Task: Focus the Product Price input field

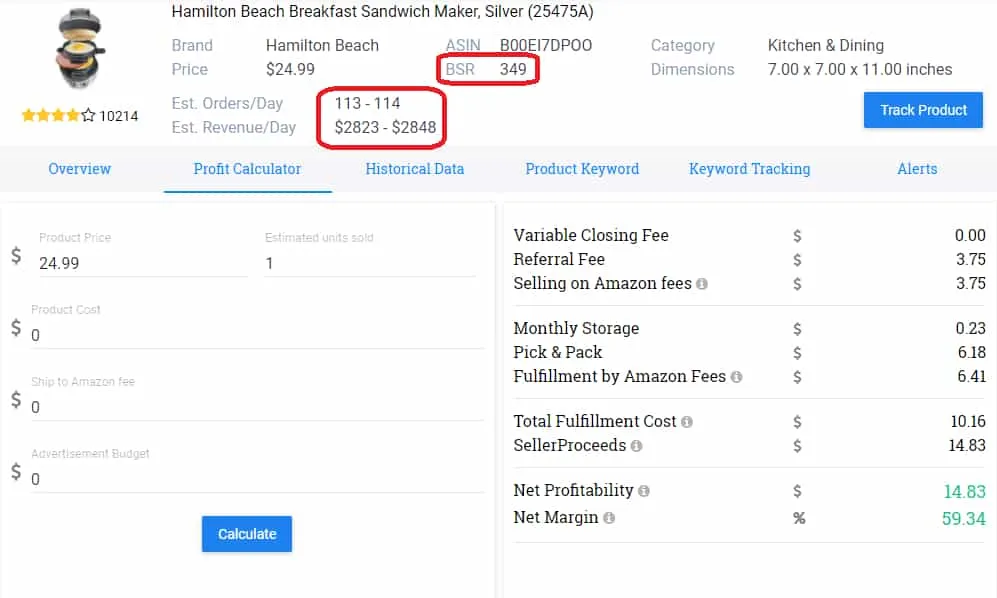Action: click(140, 263)
